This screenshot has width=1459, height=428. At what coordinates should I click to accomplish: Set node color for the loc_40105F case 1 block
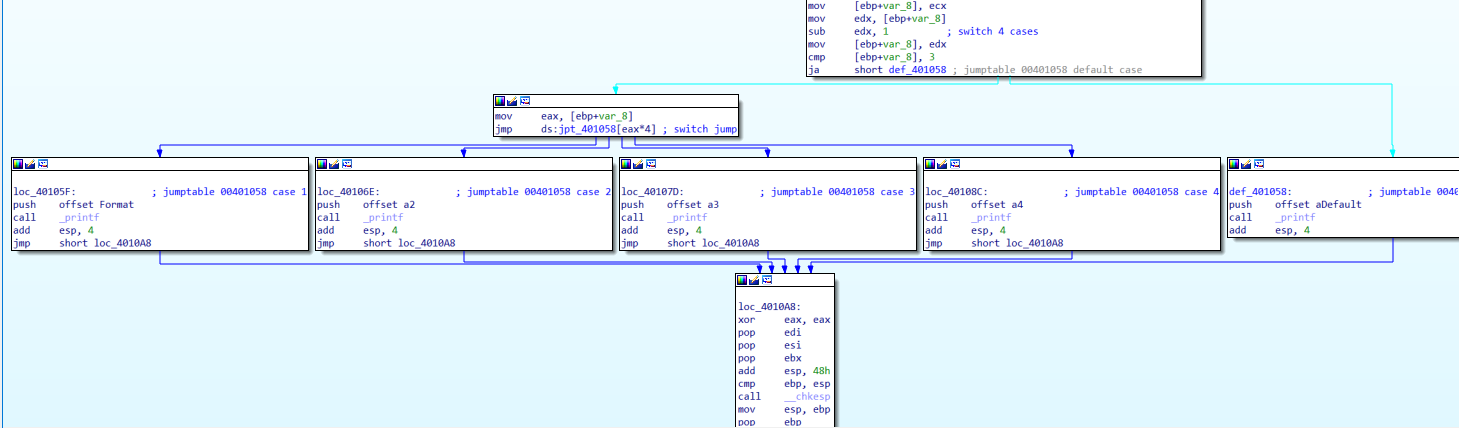click(19, 163)
